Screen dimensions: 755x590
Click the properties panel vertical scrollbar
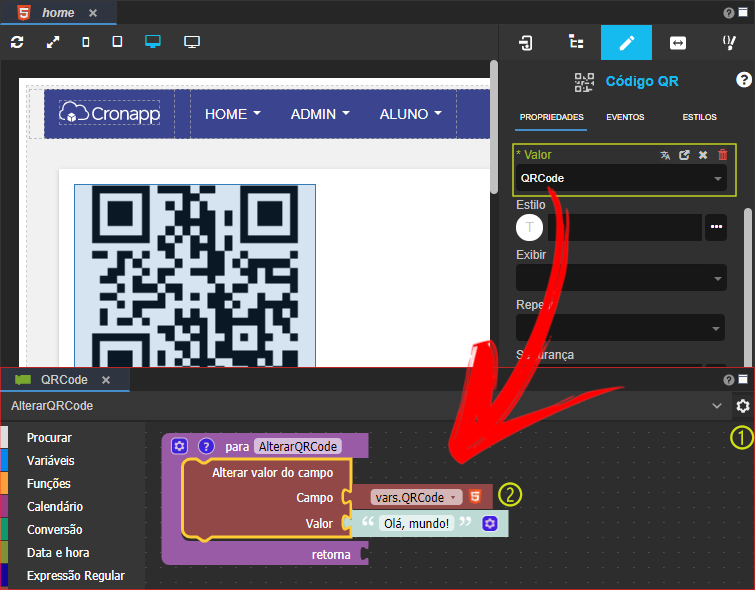click(x=747, y=287)
